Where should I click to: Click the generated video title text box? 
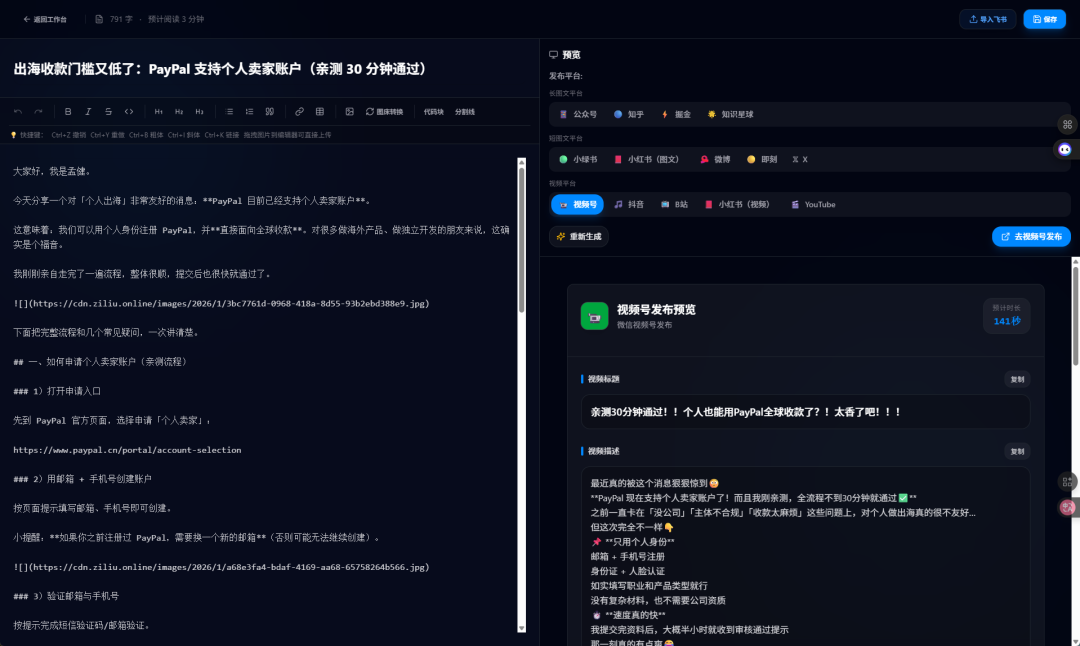(805, 412)
